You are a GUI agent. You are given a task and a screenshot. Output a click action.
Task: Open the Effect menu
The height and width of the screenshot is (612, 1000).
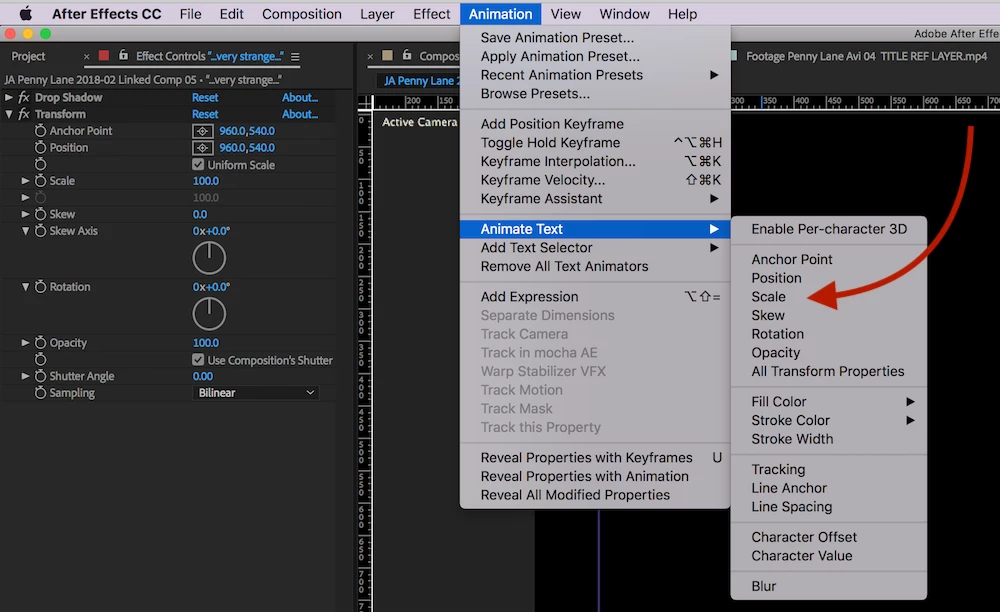tap(431, 13)
